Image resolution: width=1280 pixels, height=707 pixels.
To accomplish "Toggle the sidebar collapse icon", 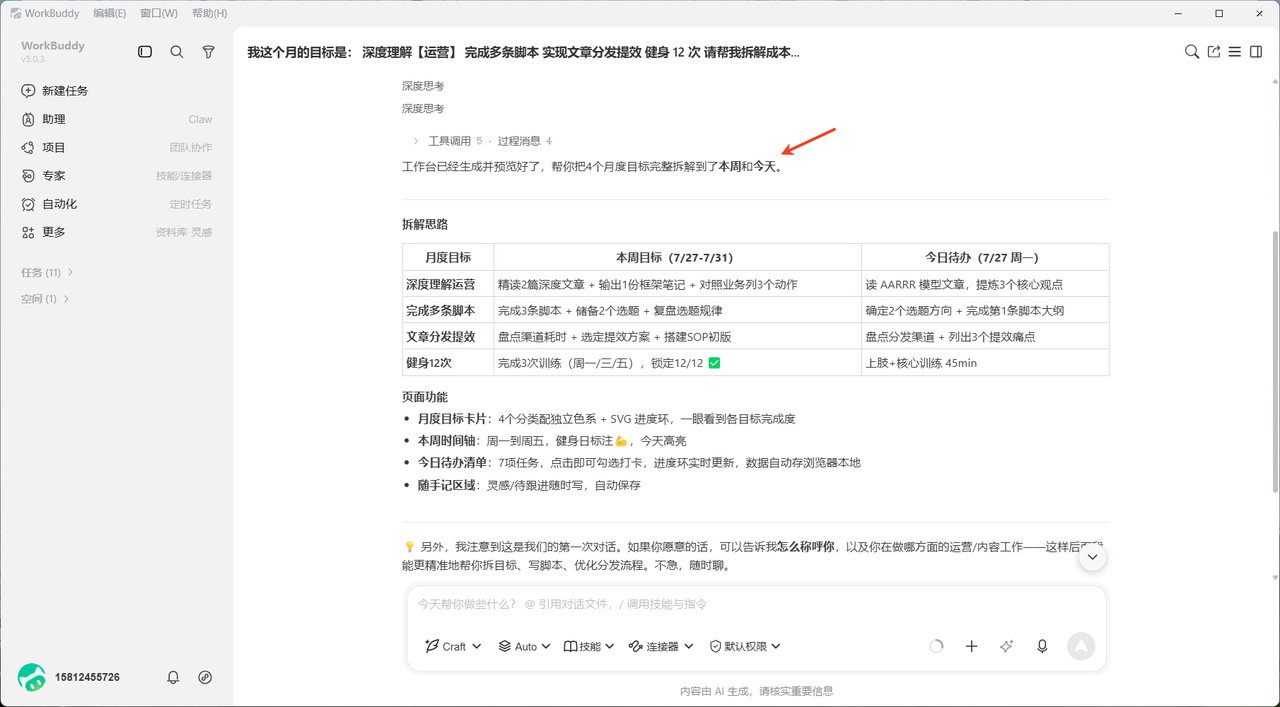I will tap(145, 52).
